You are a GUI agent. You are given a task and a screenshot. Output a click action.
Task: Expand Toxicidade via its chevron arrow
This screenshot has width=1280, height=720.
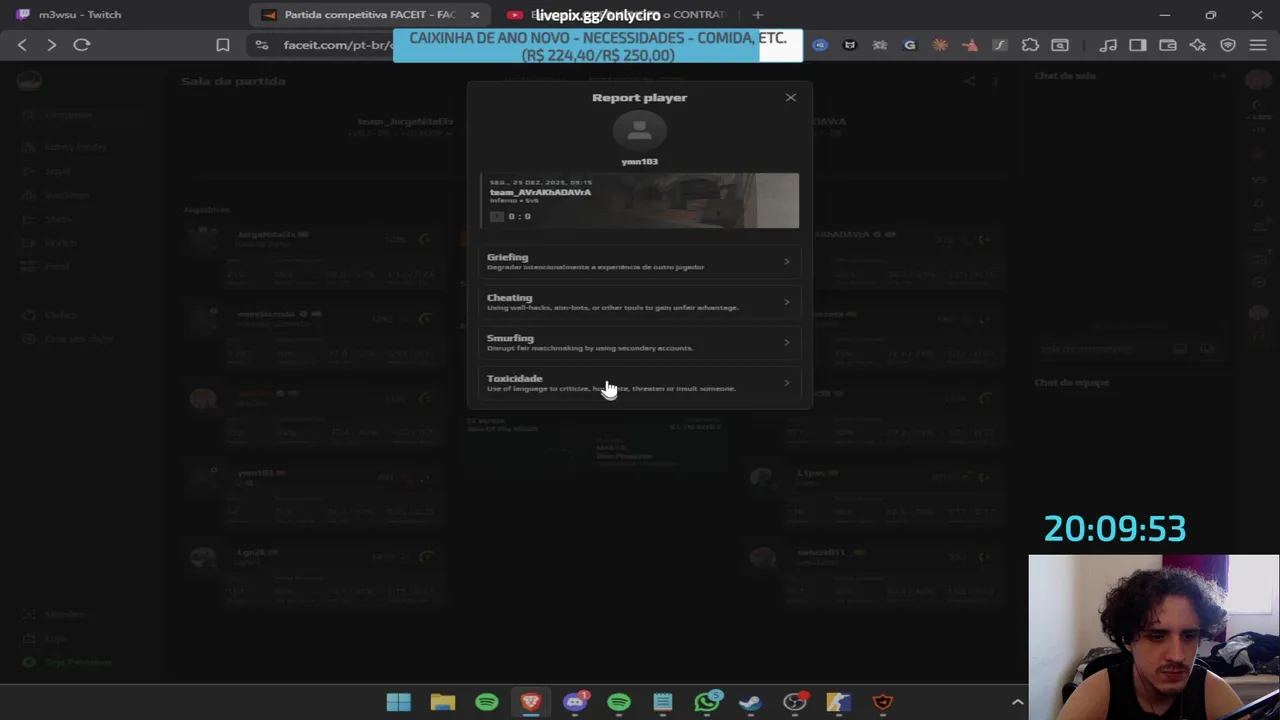[786, 383]
